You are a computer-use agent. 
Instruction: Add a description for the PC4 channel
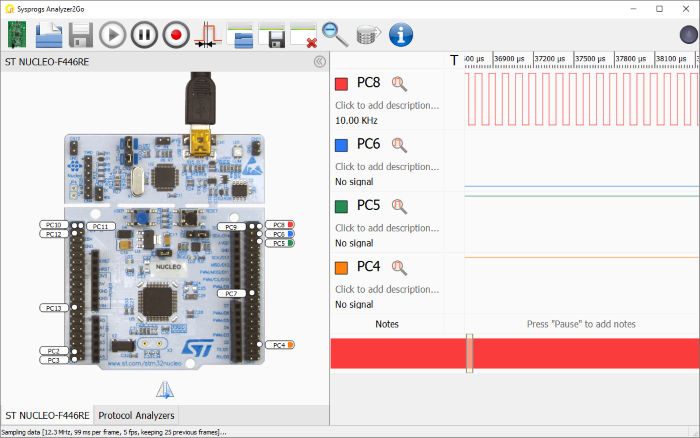point(387,289)
